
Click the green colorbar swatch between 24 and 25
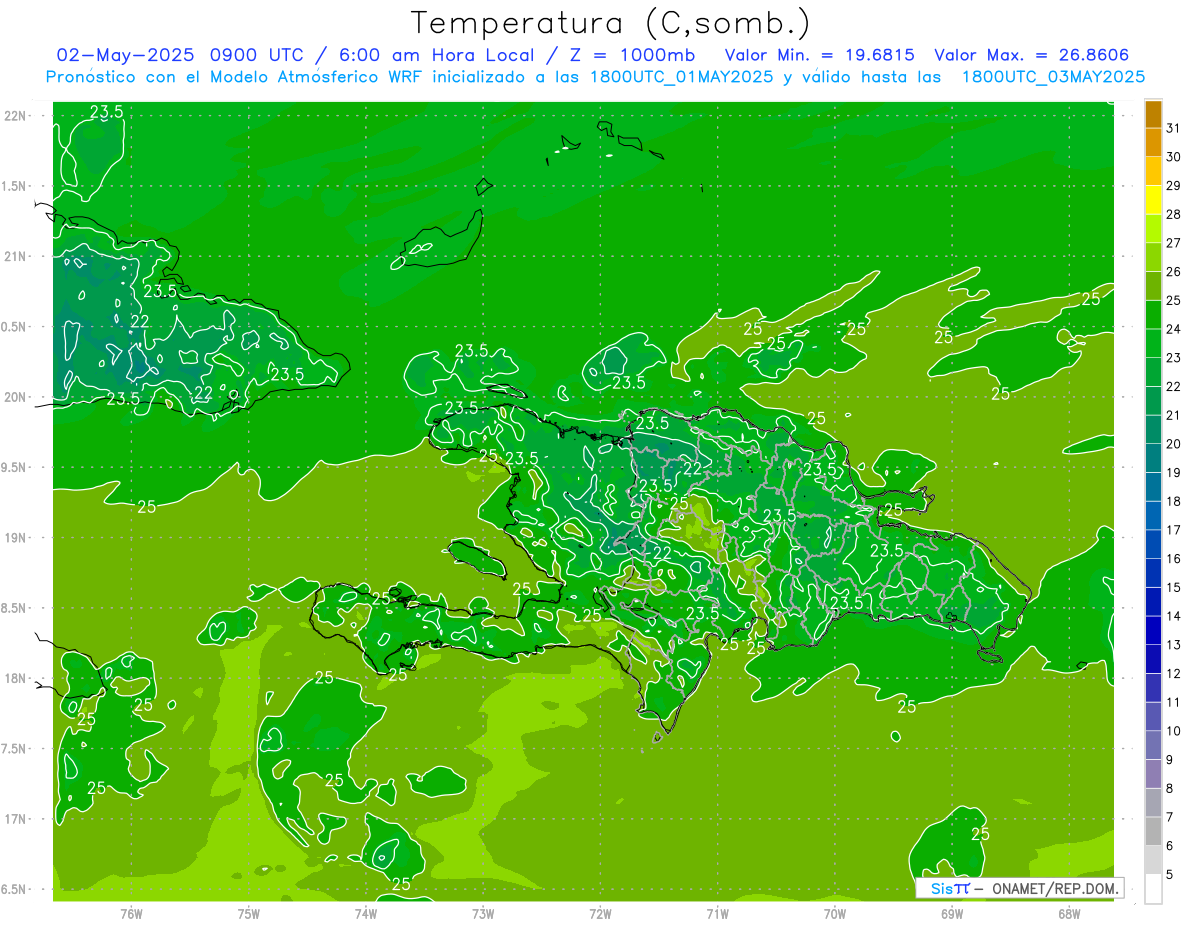click(x=1153, y=315)
